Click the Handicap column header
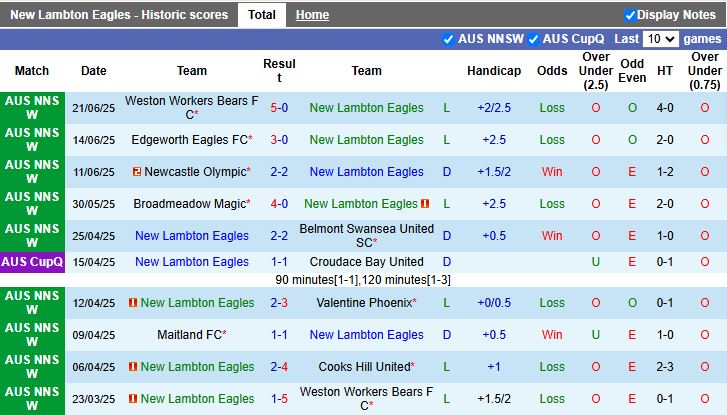727x415 pixels. 494,70
